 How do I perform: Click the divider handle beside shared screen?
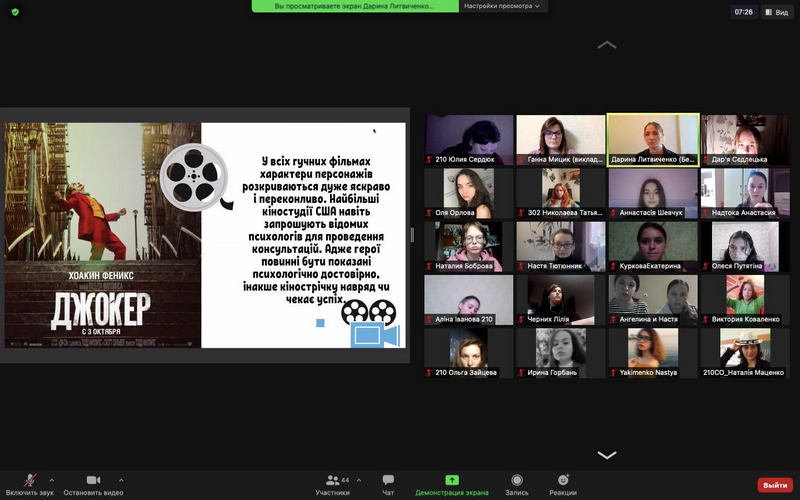(412, 235)
